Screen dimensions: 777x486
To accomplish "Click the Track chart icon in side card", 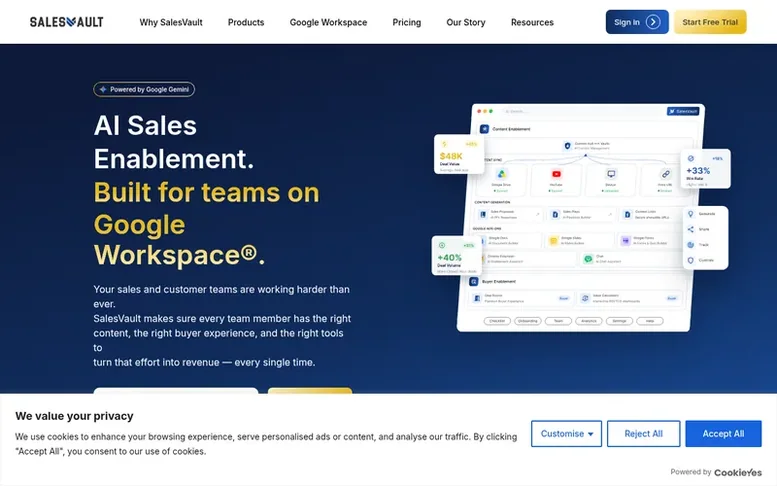I will pos(690,245).
